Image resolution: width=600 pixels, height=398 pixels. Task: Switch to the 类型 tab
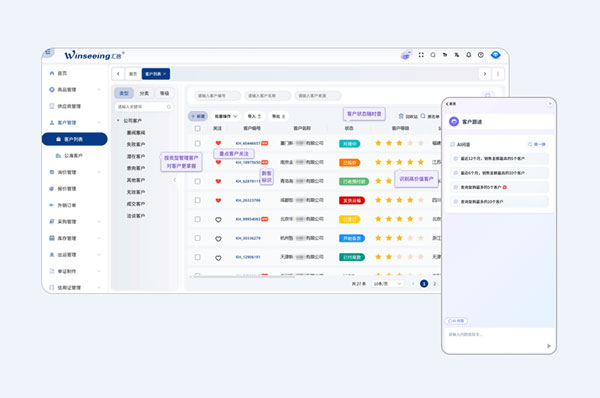click(124, 93)
